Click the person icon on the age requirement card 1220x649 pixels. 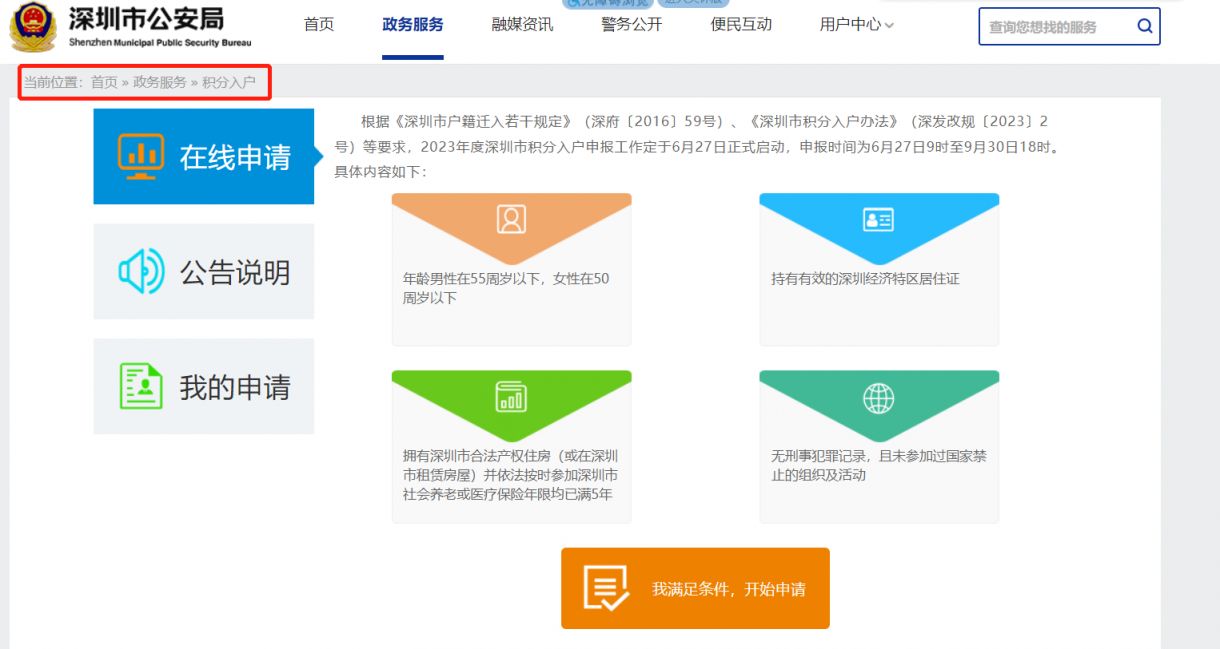pos(511,219)
